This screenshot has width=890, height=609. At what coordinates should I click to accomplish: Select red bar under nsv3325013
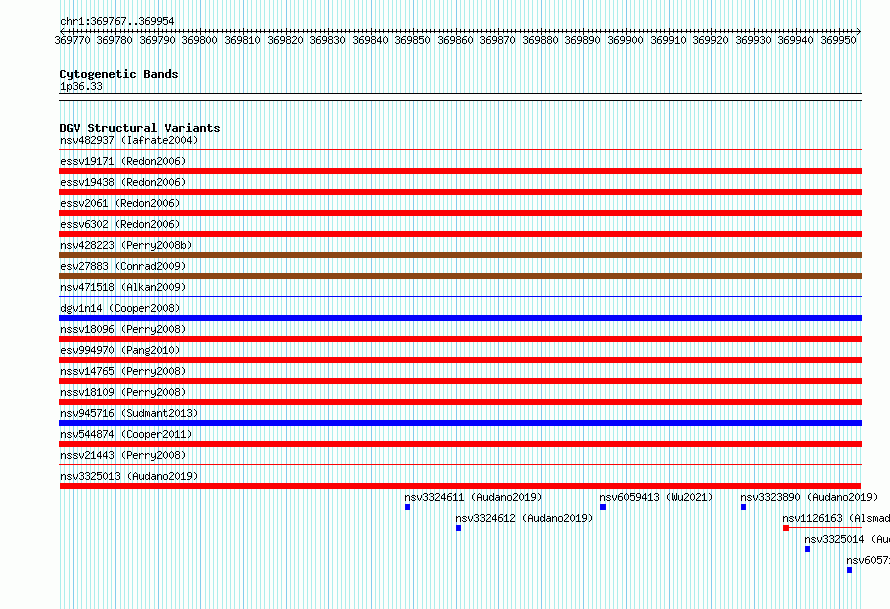pyautogui.click(x=460, y=486)
